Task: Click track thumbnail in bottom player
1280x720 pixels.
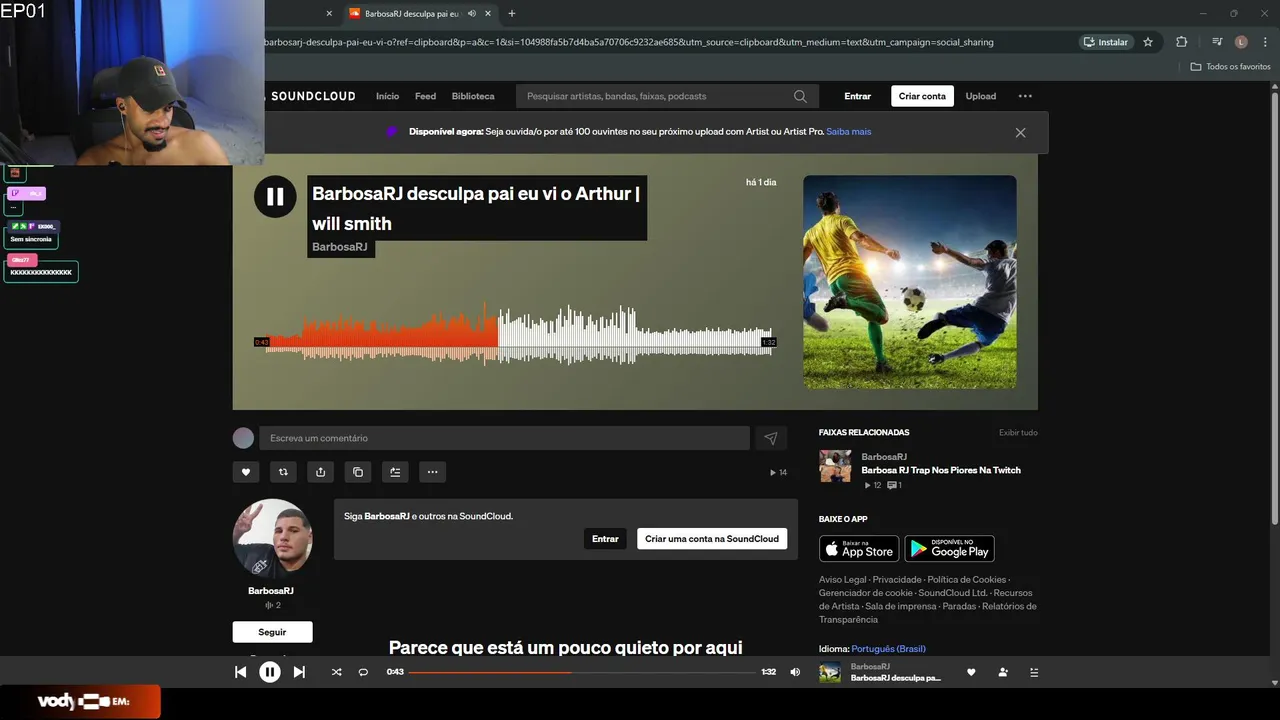Action: (x=830, y=672)
